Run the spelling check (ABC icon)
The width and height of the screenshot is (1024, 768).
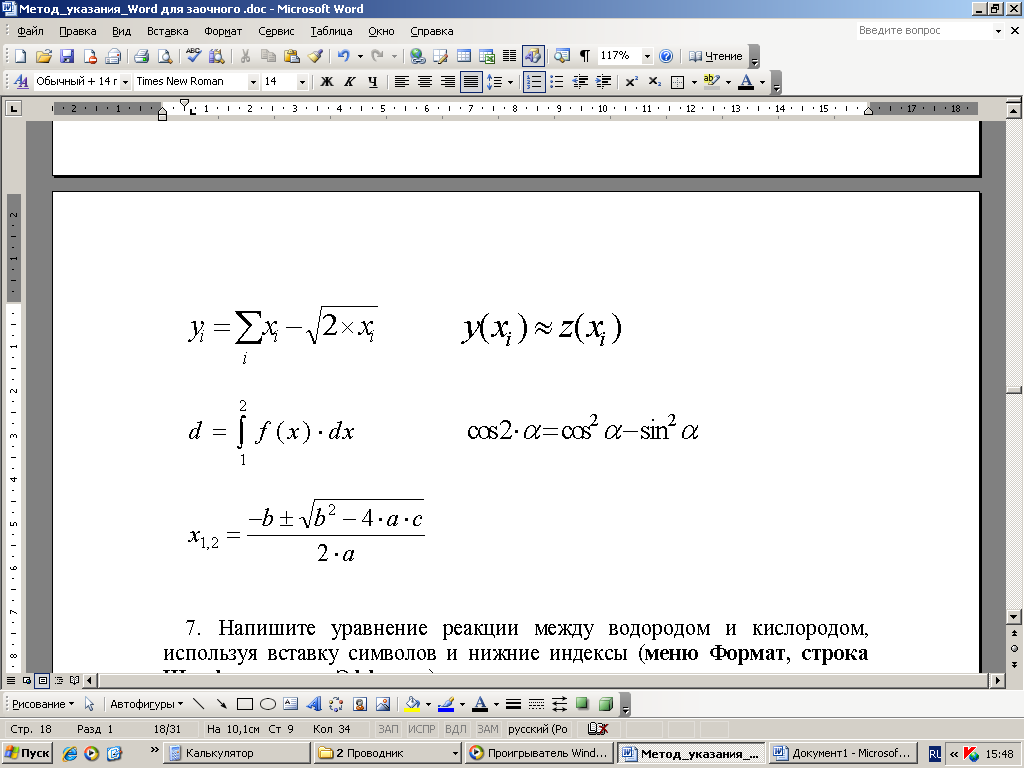coord(193,56)
